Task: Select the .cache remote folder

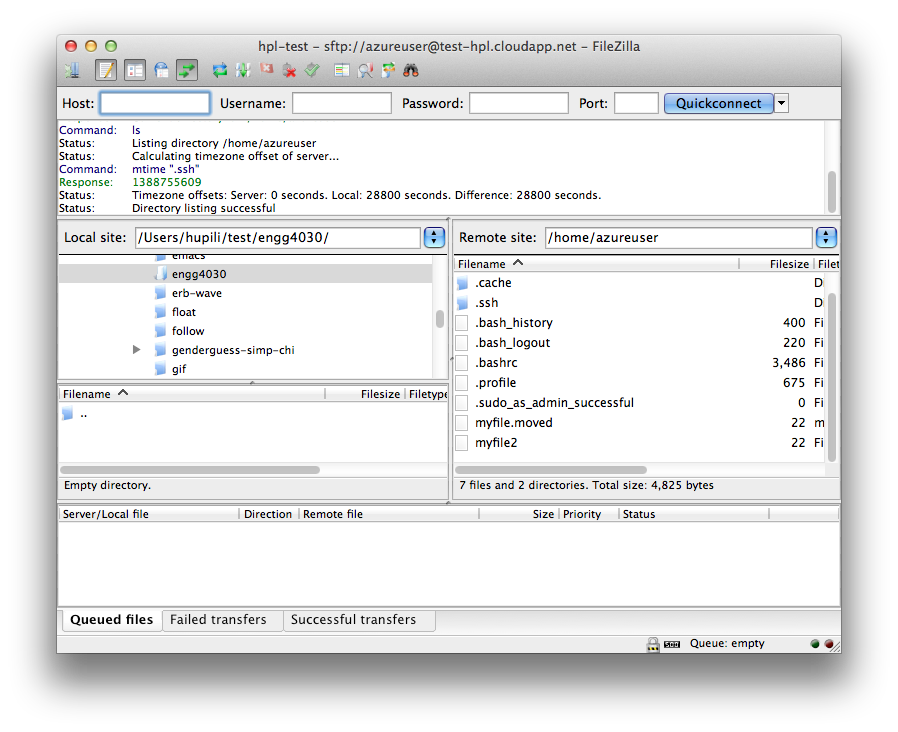Action: (x=639, y=283)
